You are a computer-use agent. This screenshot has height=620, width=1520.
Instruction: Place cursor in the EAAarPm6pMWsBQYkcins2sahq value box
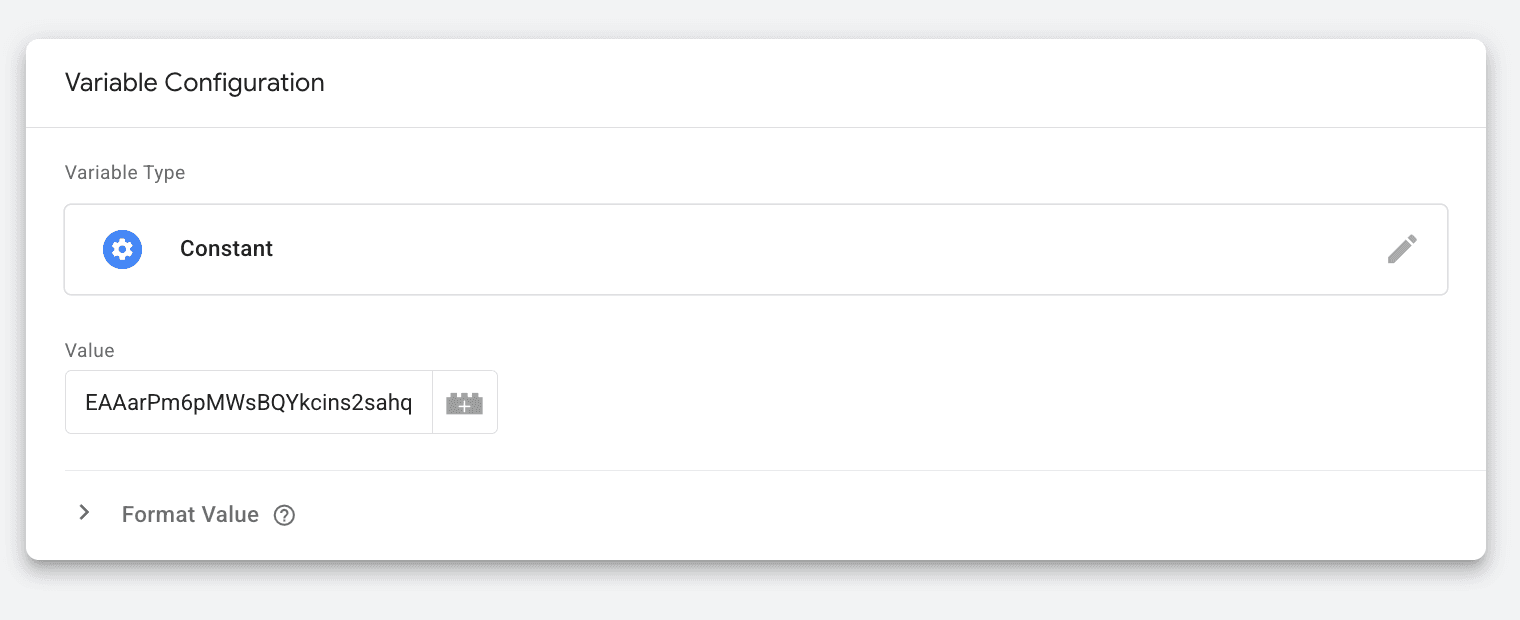[248, 401]
